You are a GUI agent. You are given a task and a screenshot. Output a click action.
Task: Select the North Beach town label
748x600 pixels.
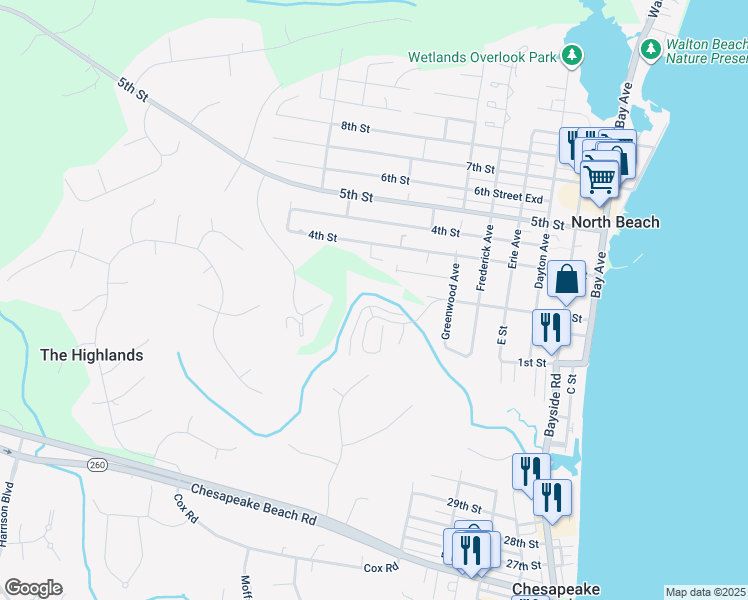(x=613, y=222)
